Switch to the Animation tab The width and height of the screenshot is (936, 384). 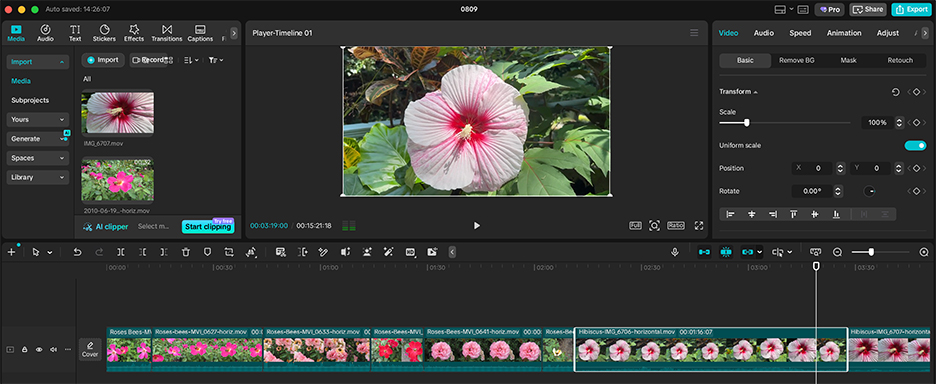click(x=843, y=33)
